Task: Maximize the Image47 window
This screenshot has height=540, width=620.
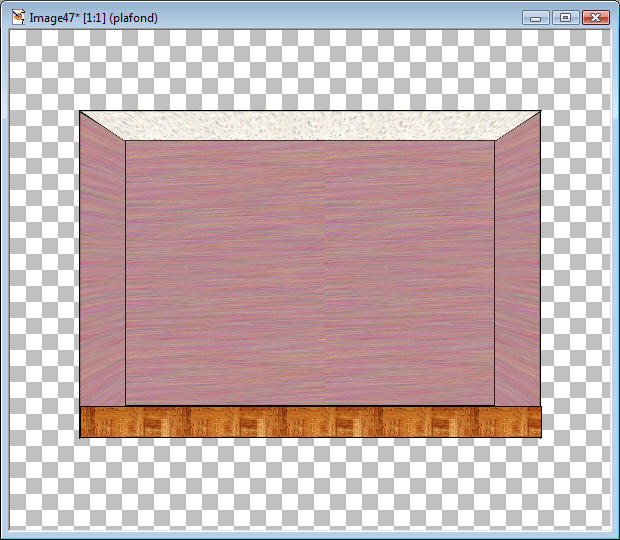Action: coord(566,18)
